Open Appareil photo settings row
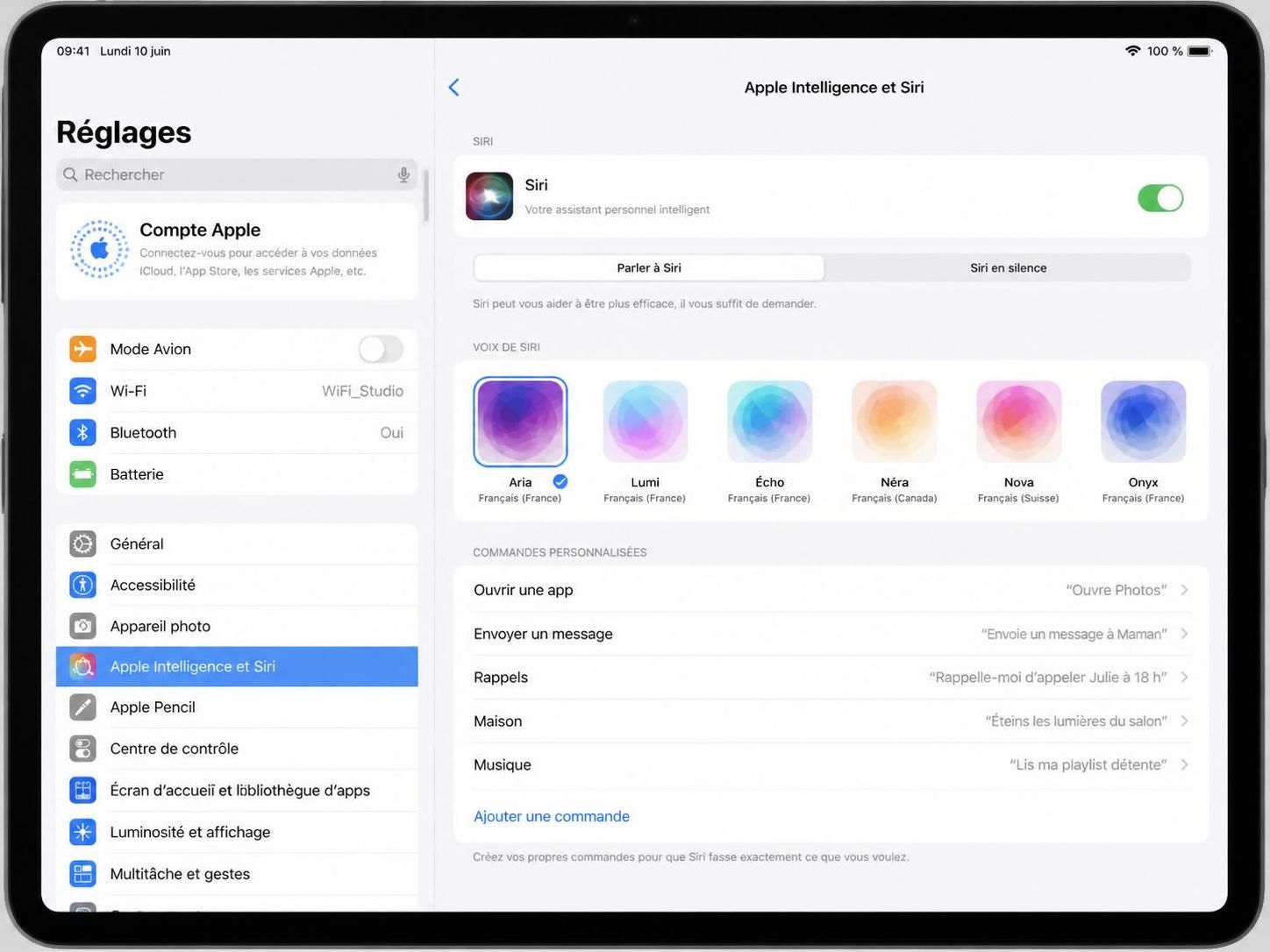The width and height of the screenshot is (1270, 952). tap(237, 626)
